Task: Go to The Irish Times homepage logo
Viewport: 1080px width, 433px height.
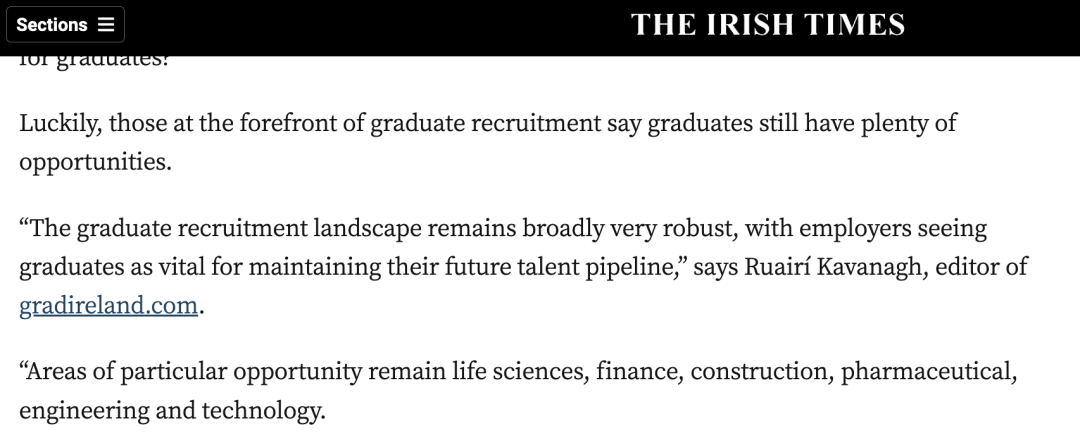Action: click(x=767, y=25)
